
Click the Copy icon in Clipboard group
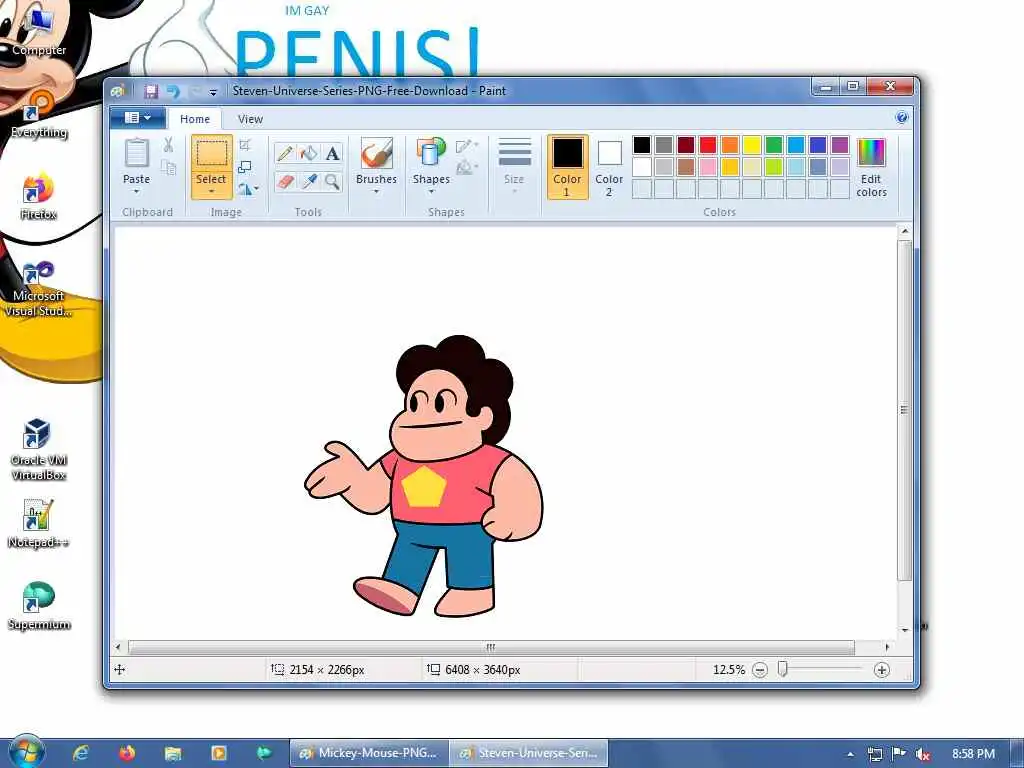(168, 168)
